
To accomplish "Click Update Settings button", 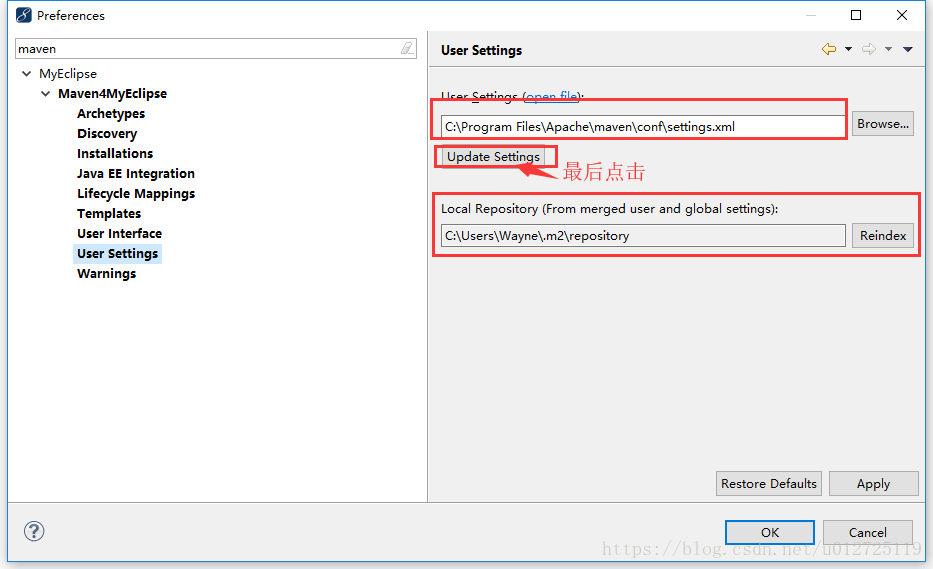I will pyautogui.click(x=493, y=157).
